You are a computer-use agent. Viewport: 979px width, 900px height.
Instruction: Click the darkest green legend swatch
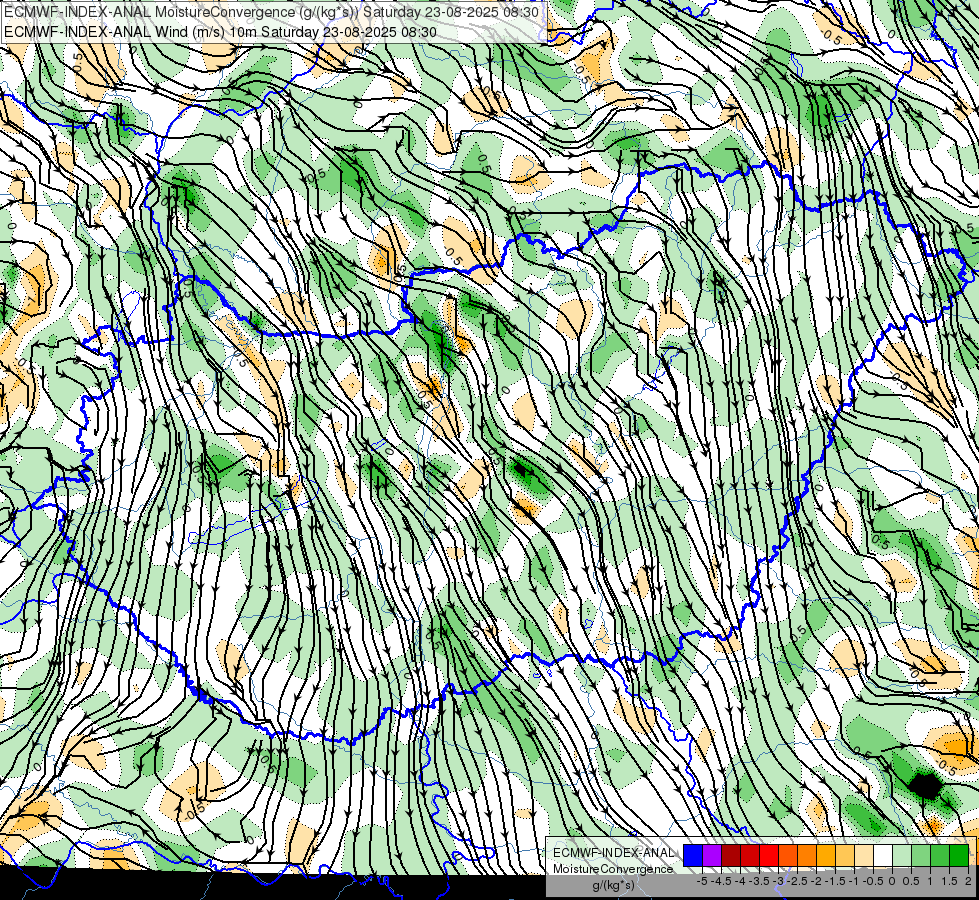pos(959,855)
